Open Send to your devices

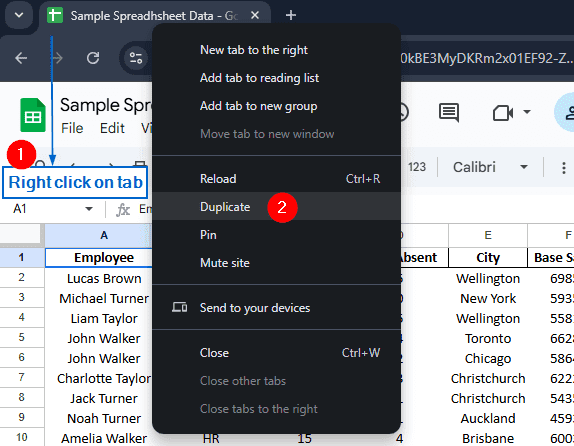click(276, 308)
